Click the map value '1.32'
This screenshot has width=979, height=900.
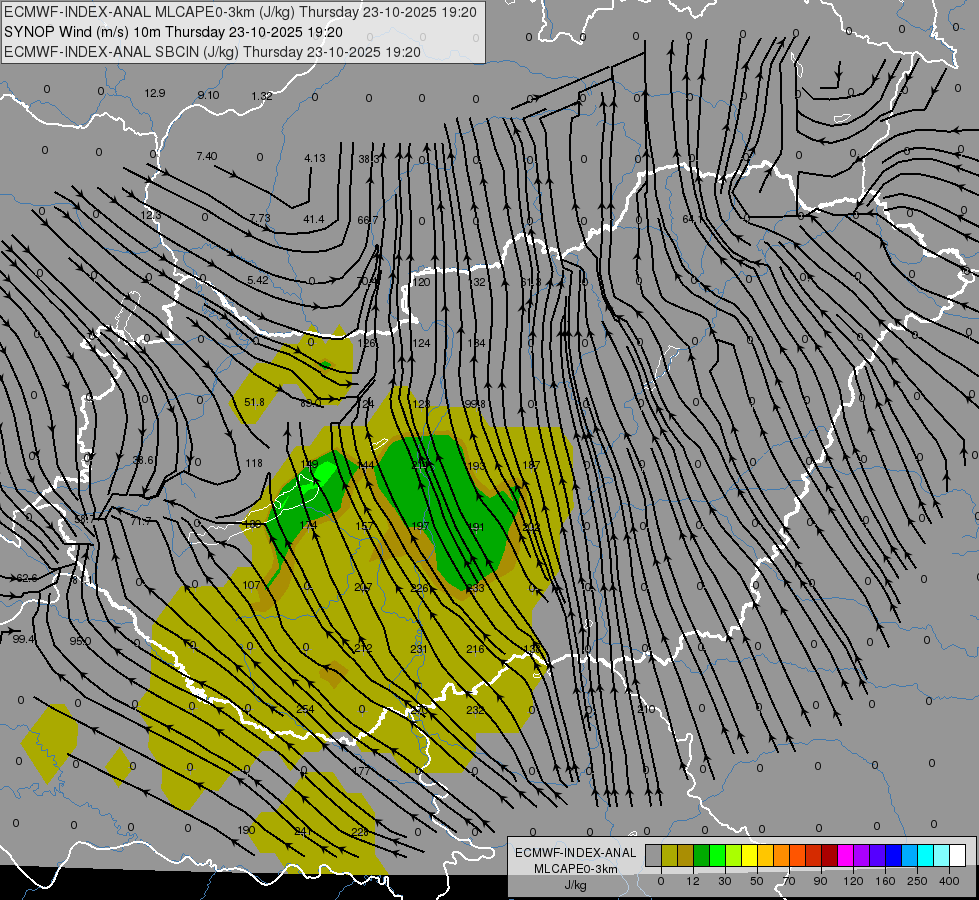(262, 96)
